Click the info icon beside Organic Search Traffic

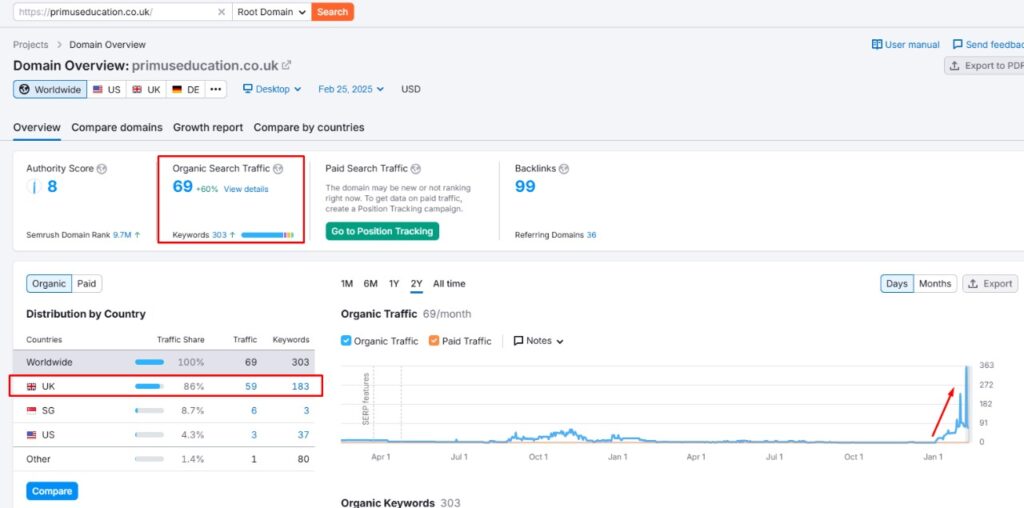tap(278, 168)
